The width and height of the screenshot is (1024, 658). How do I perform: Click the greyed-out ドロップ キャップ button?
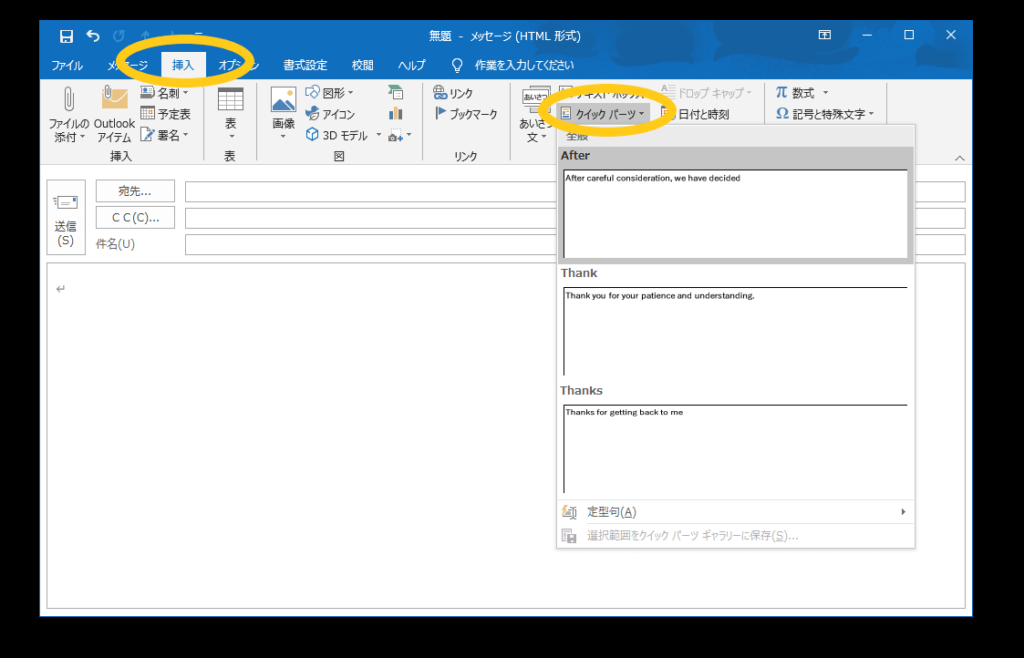point(707,93)
